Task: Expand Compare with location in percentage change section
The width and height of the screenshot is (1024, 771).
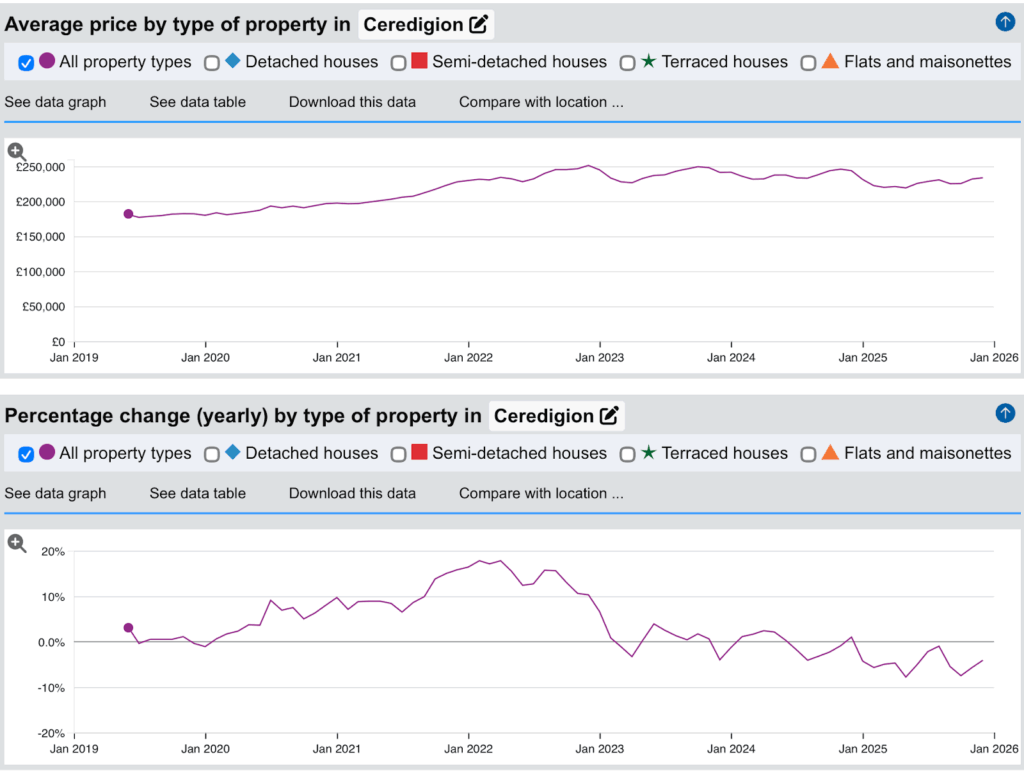Action: 541,493
